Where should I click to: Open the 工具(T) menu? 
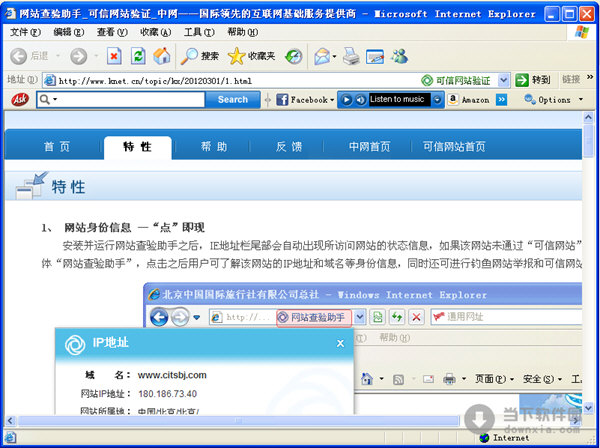coord(199,32)
